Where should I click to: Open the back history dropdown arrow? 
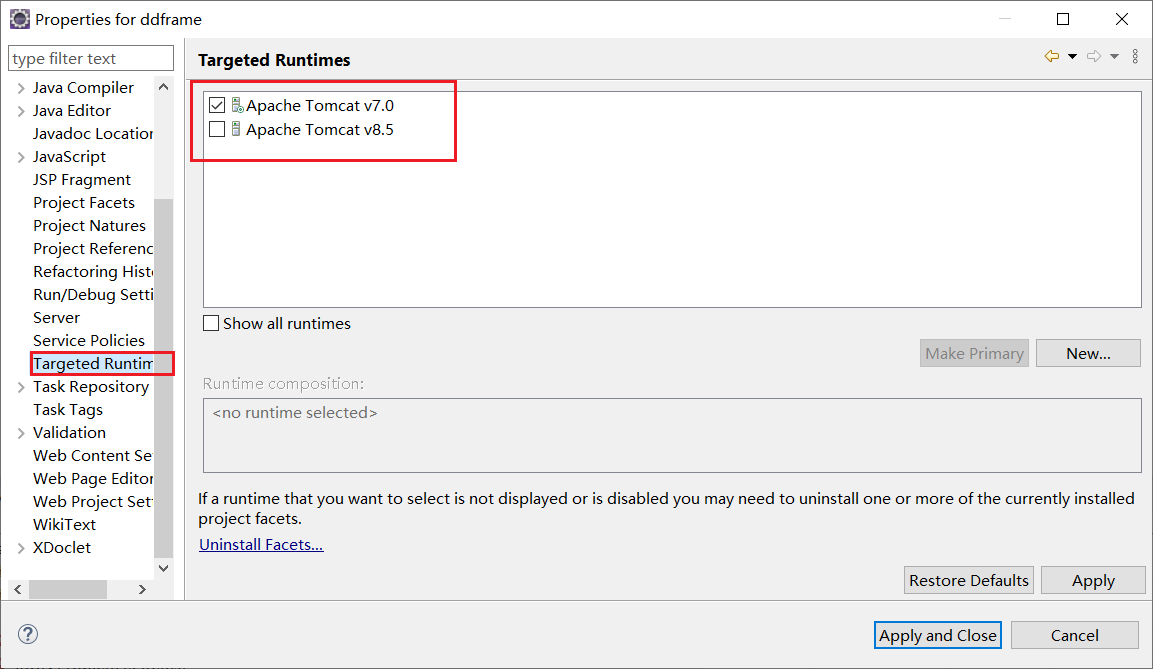1072,57
